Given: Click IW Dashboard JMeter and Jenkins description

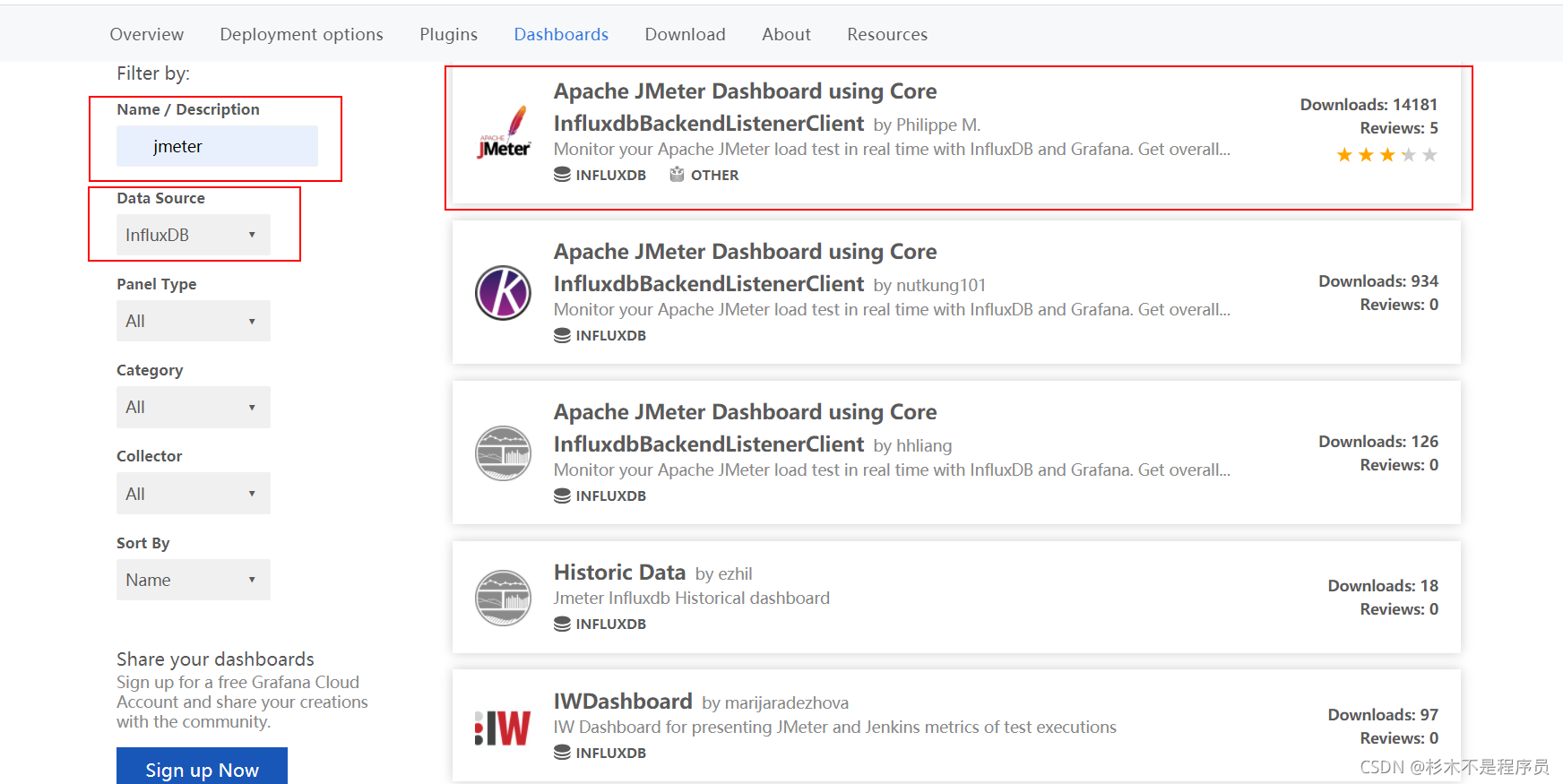Looking at the screenshot, I should point(835,727).
